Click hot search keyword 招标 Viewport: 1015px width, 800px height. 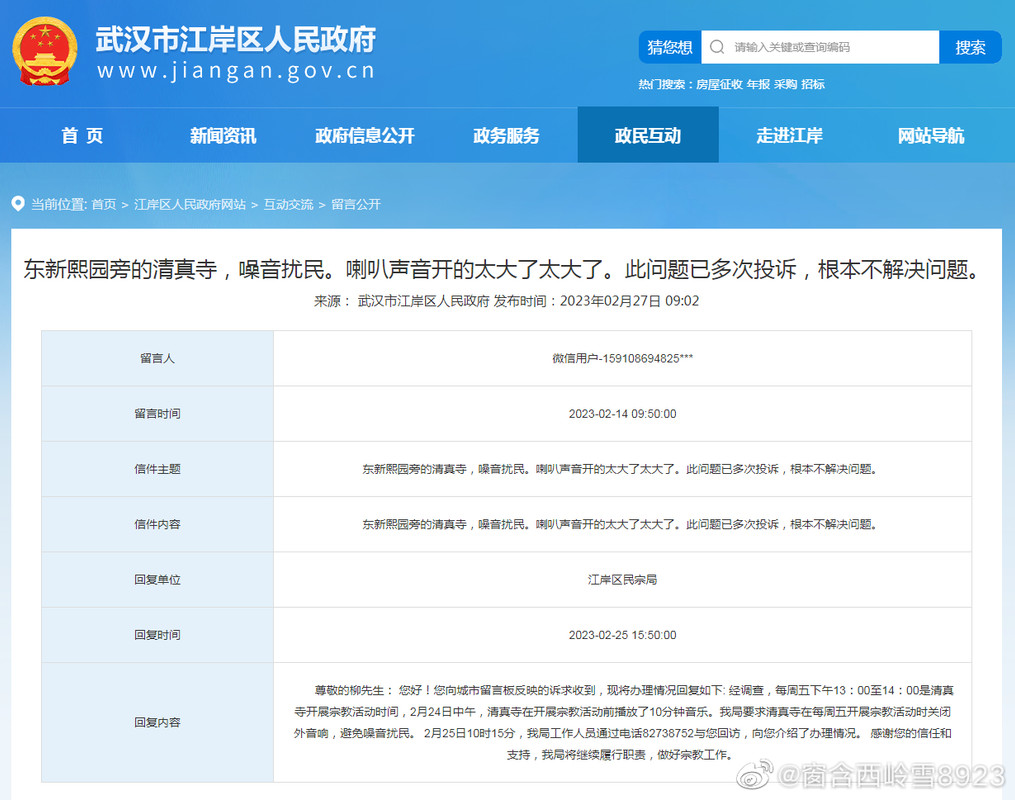click(813, 84)
